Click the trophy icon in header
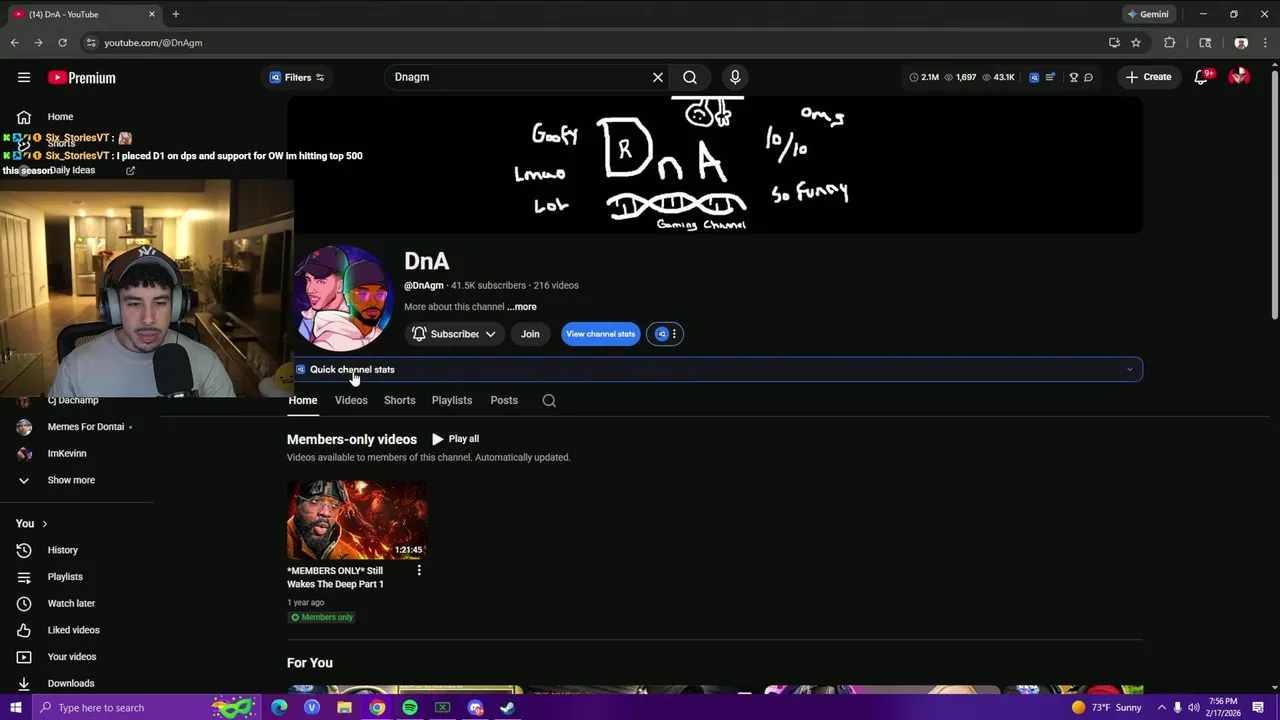 (1074, 77)
